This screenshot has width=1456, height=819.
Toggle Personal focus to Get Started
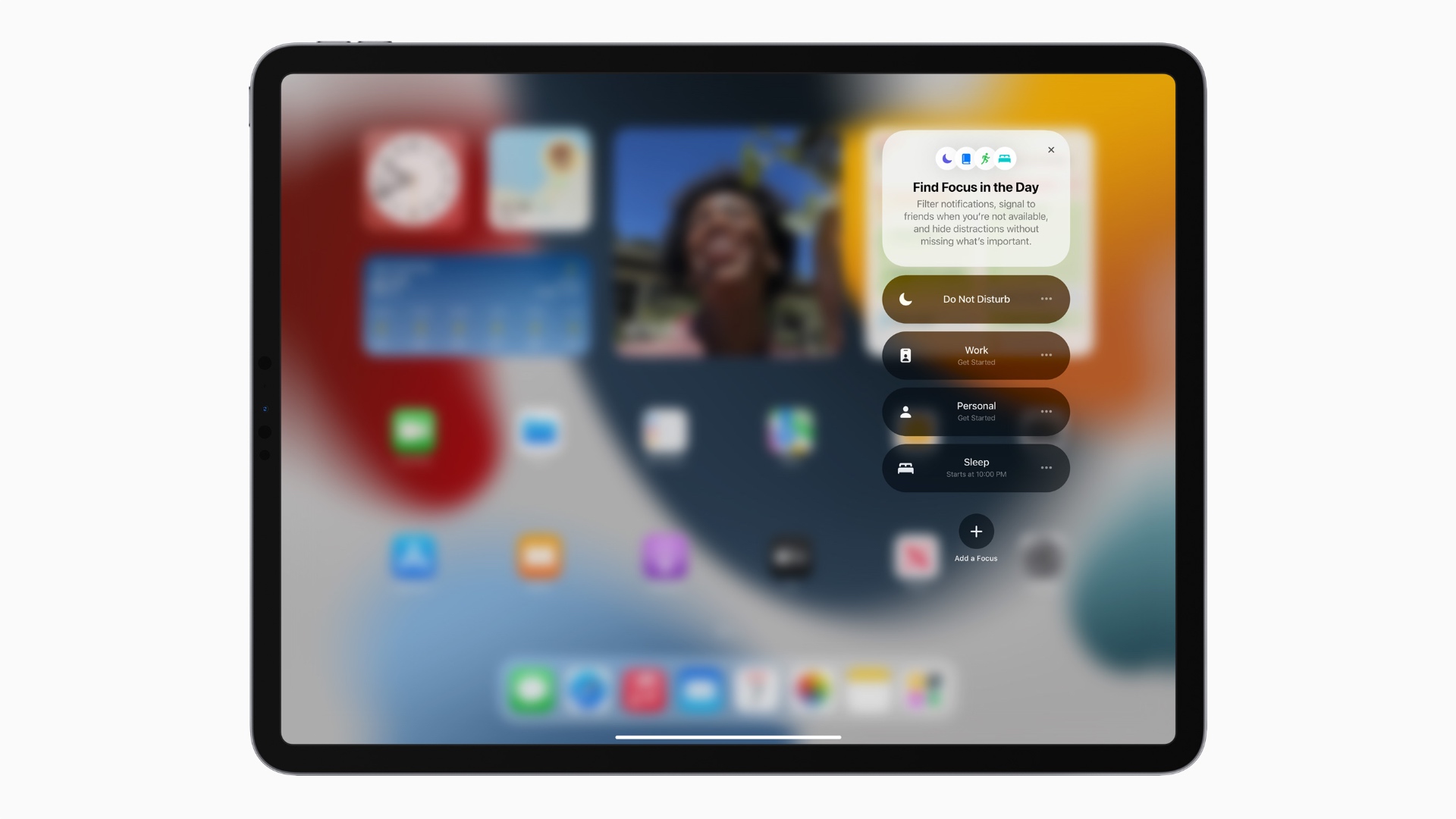click(x=975, y=410)
